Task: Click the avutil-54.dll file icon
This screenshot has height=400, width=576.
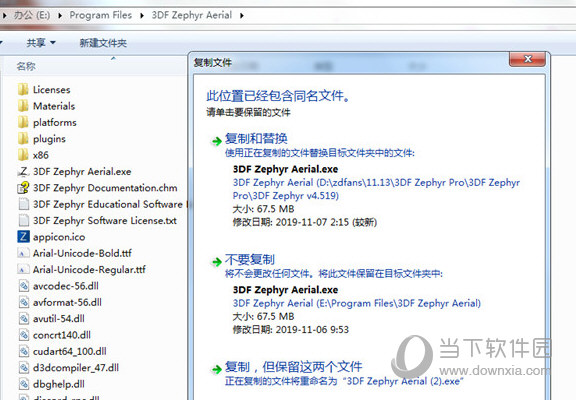Action: [24, 318]
